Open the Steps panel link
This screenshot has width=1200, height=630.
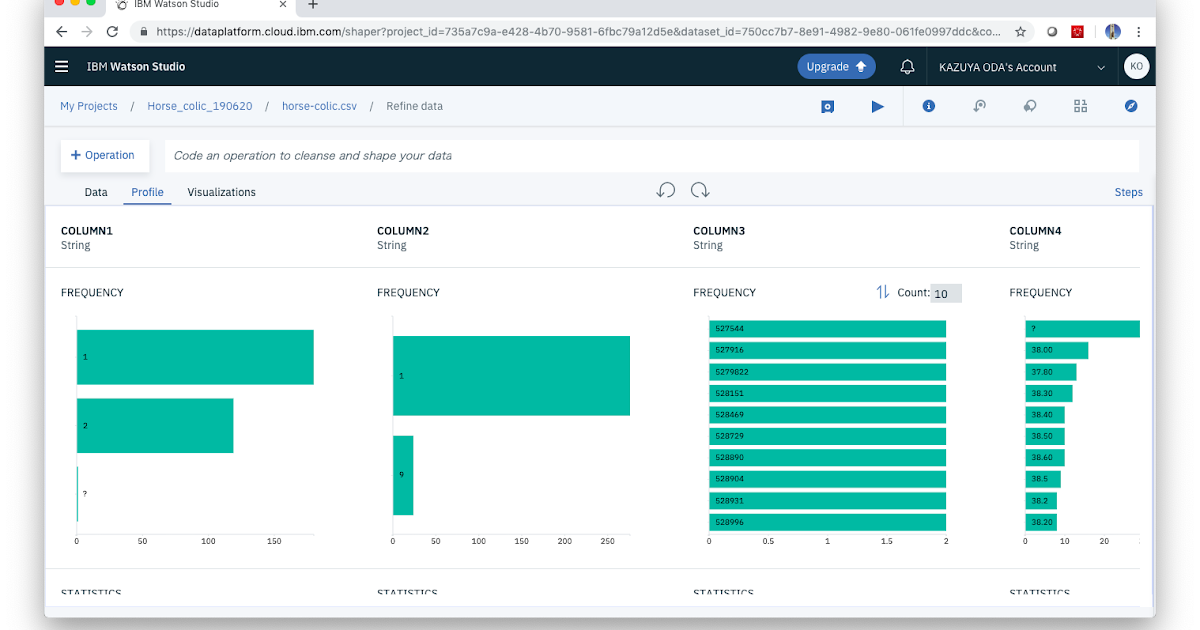pyautogui.click(x=1128, y=192)
